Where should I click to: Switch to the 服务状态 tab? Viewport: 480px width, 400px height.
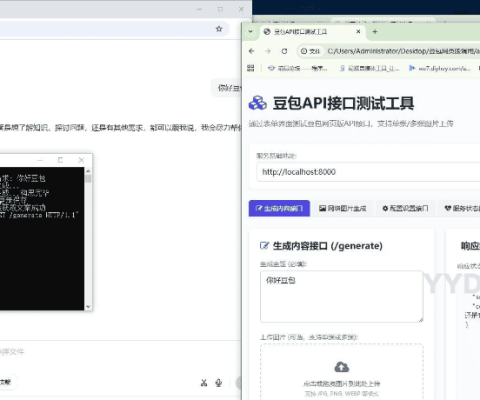462,208
